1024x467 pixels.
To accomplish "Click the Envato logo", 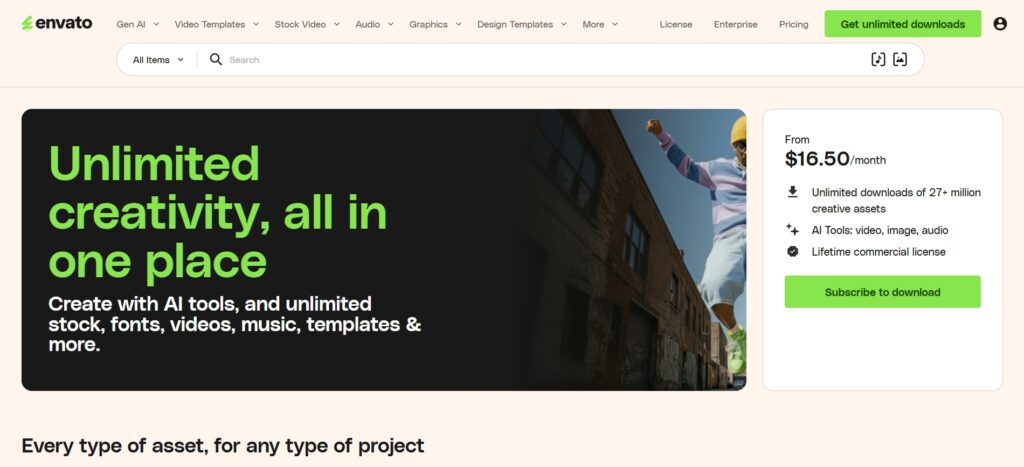I will 57,24.
